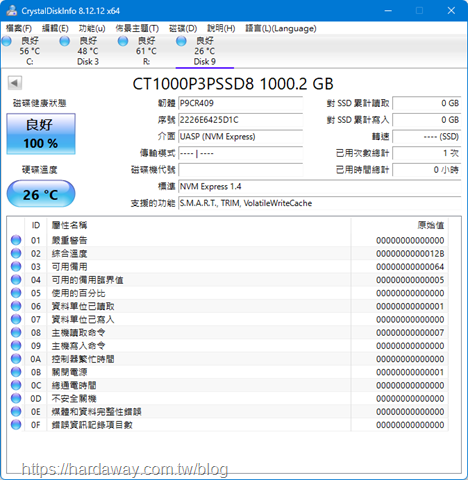Click the disk title CT1000P3PSSD8 1000.2 GB
Viewport: 468px width, 480px height.
[x=233, y=84]
